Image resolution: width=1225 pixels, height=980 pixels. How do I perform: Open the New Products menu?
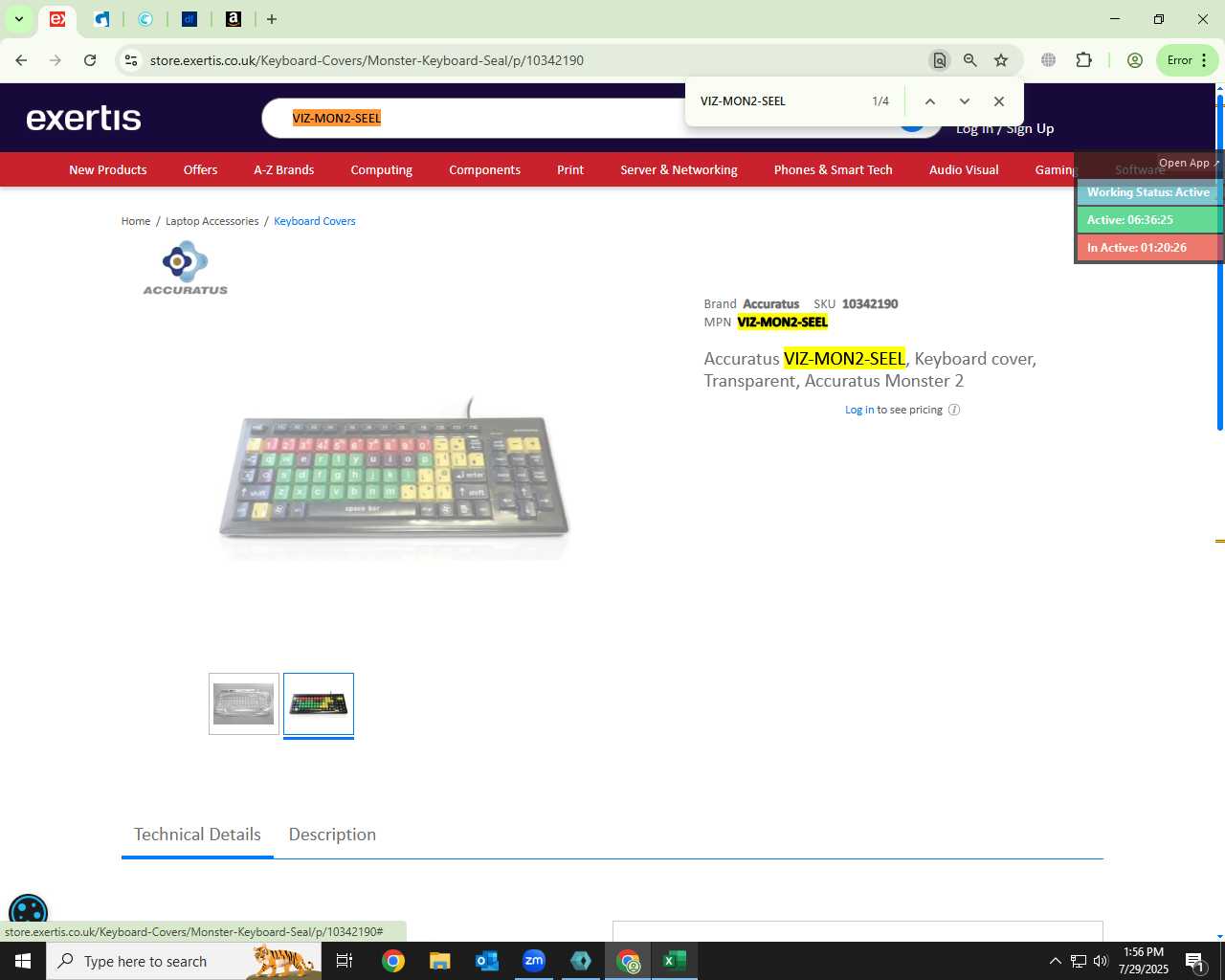(108, 169)
